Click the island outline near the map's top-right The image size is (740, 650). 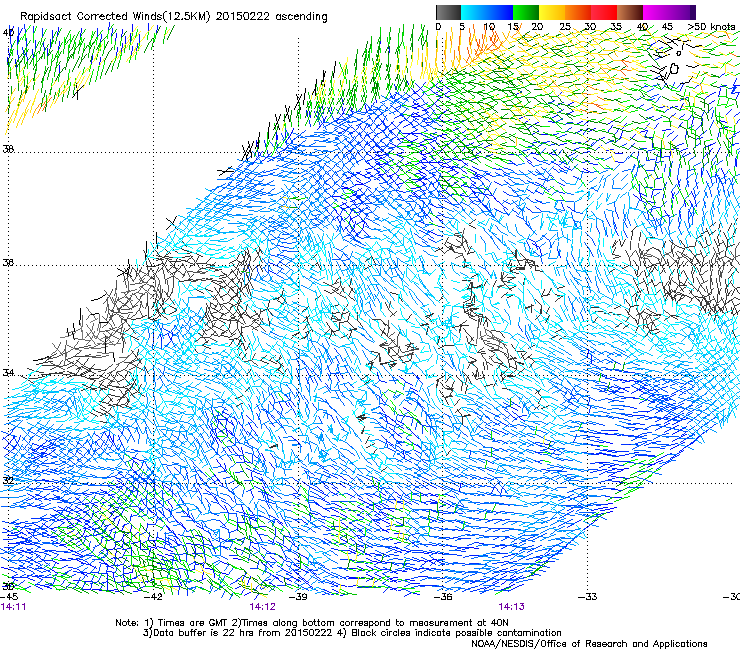pos(673,69)
